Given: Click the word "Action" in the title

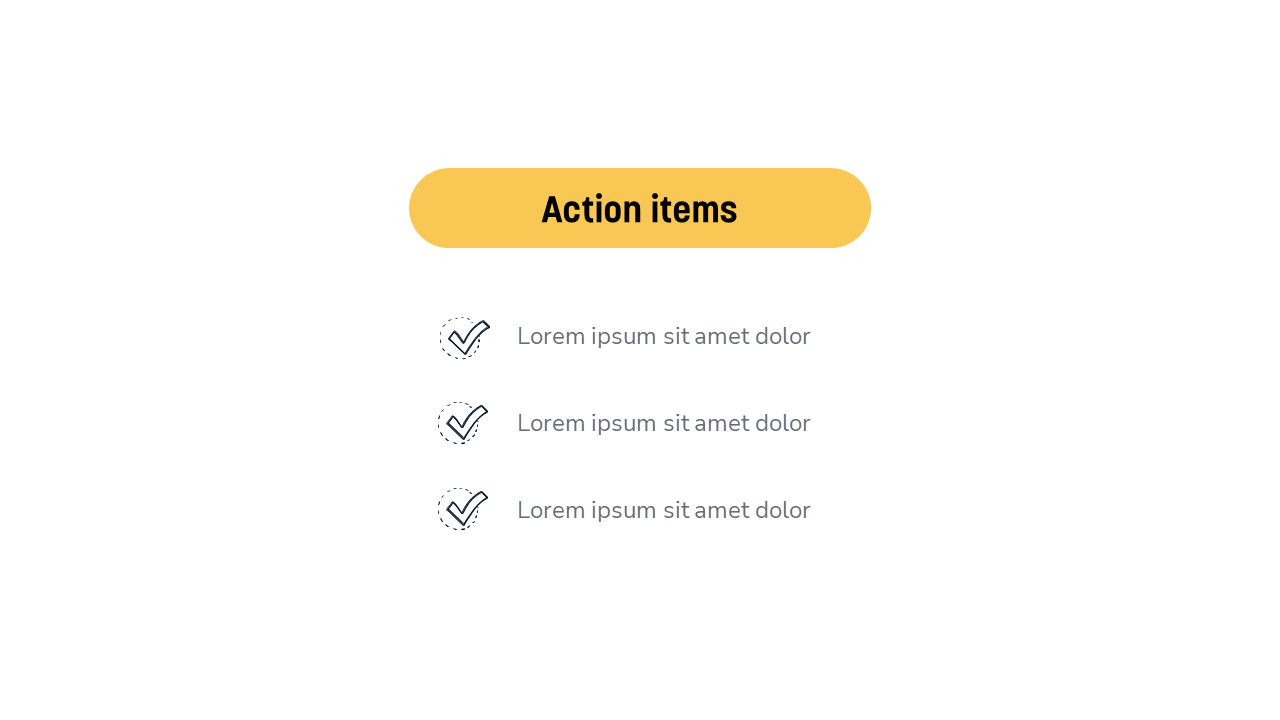Looking at the screenshot, I should pos(591,209).
